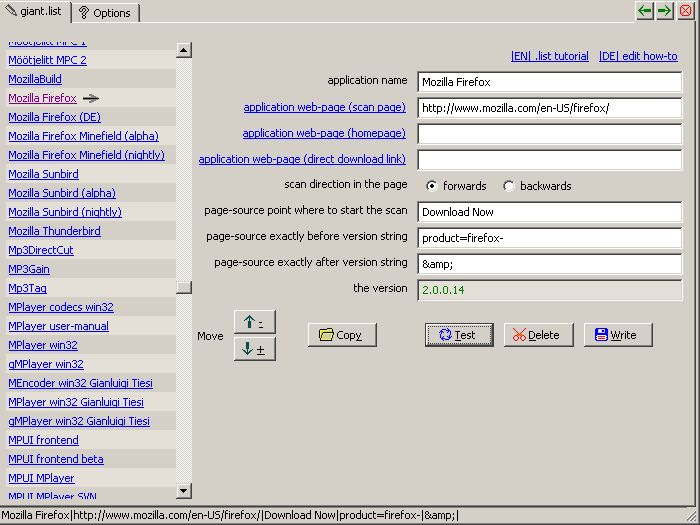Click the application name input field
The width and height of the screenshot is (700, 525).
coord(550,82)
